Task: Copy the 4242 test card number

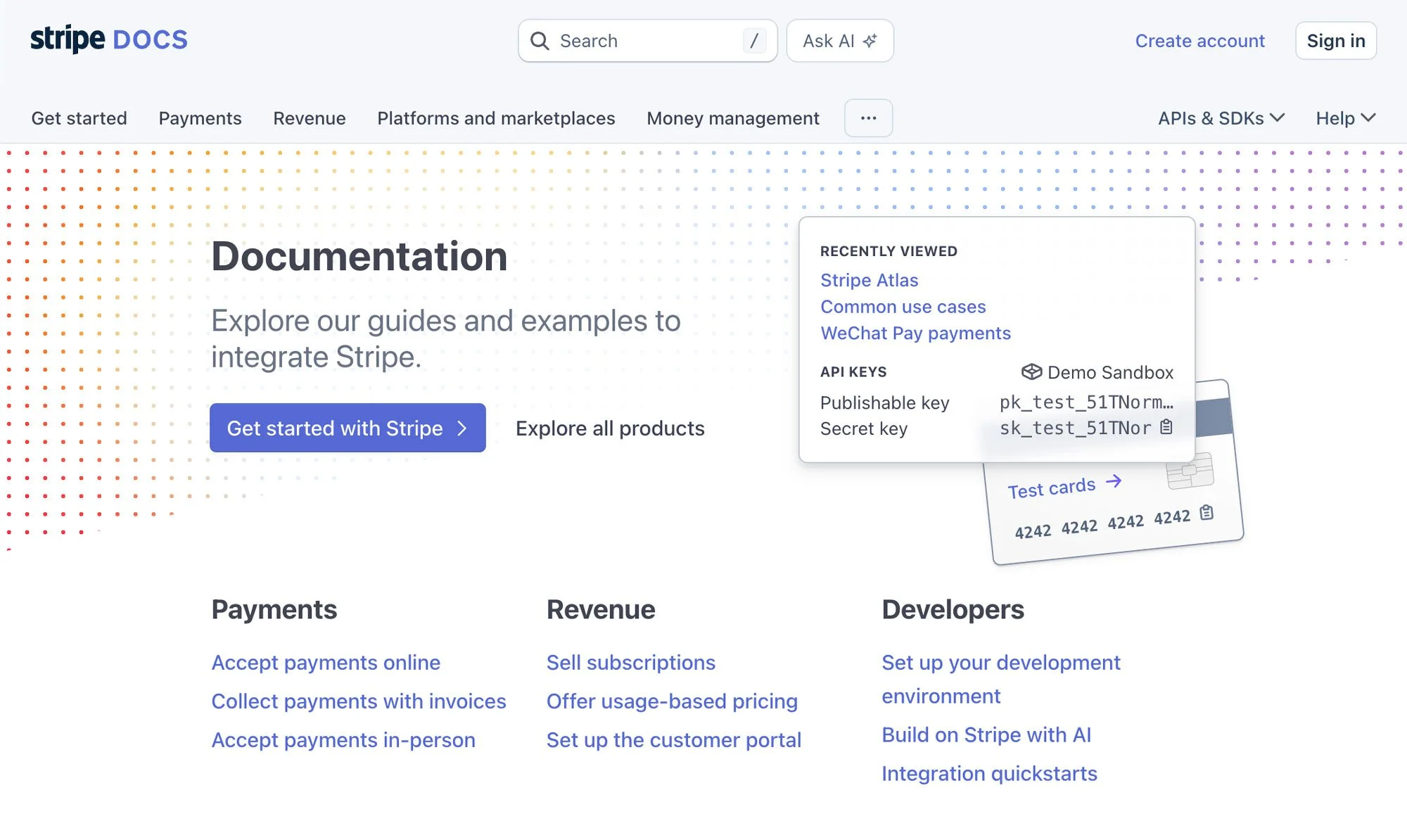Action: pos(1207,512)
